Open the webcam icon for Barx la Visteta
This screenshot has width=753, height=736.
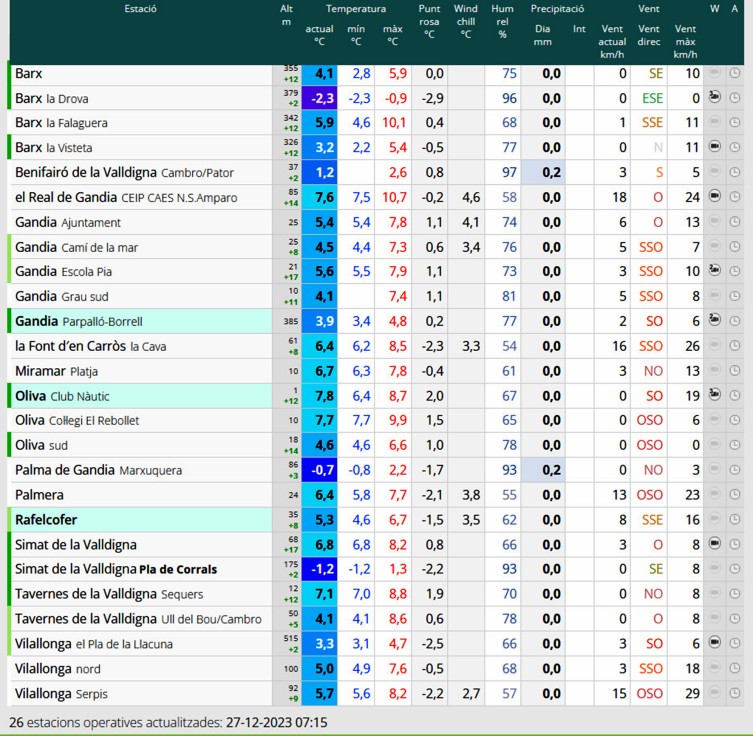click(715, 146)
